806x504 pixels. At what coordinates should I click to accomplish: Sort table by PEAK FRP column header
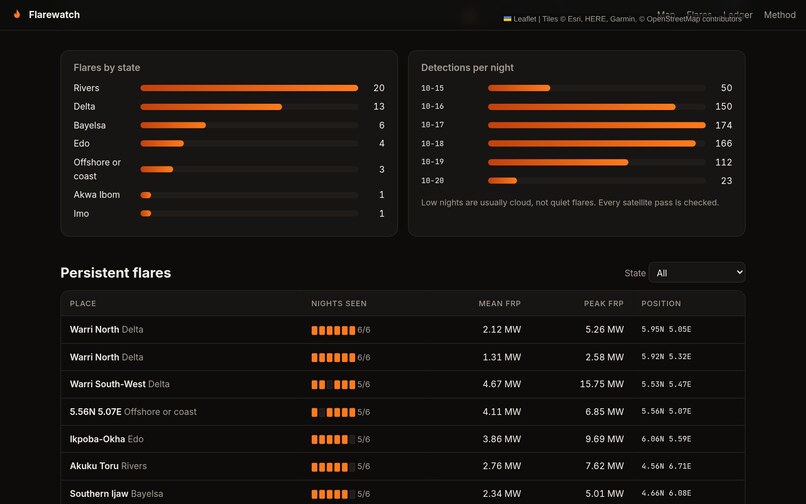pyautogui.click(x=603, y=303)
